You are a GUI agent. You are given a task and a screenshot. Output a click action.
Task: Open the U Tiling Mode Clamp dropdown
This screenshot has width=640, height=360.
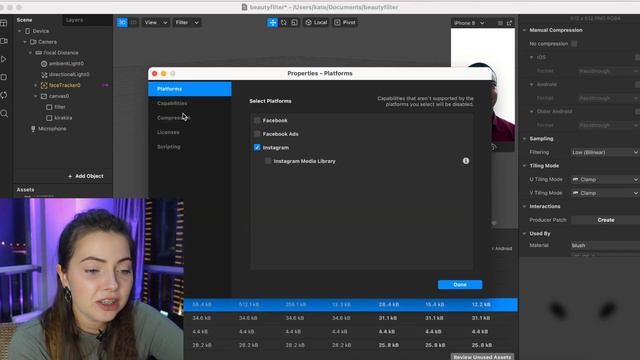(605, 180)
